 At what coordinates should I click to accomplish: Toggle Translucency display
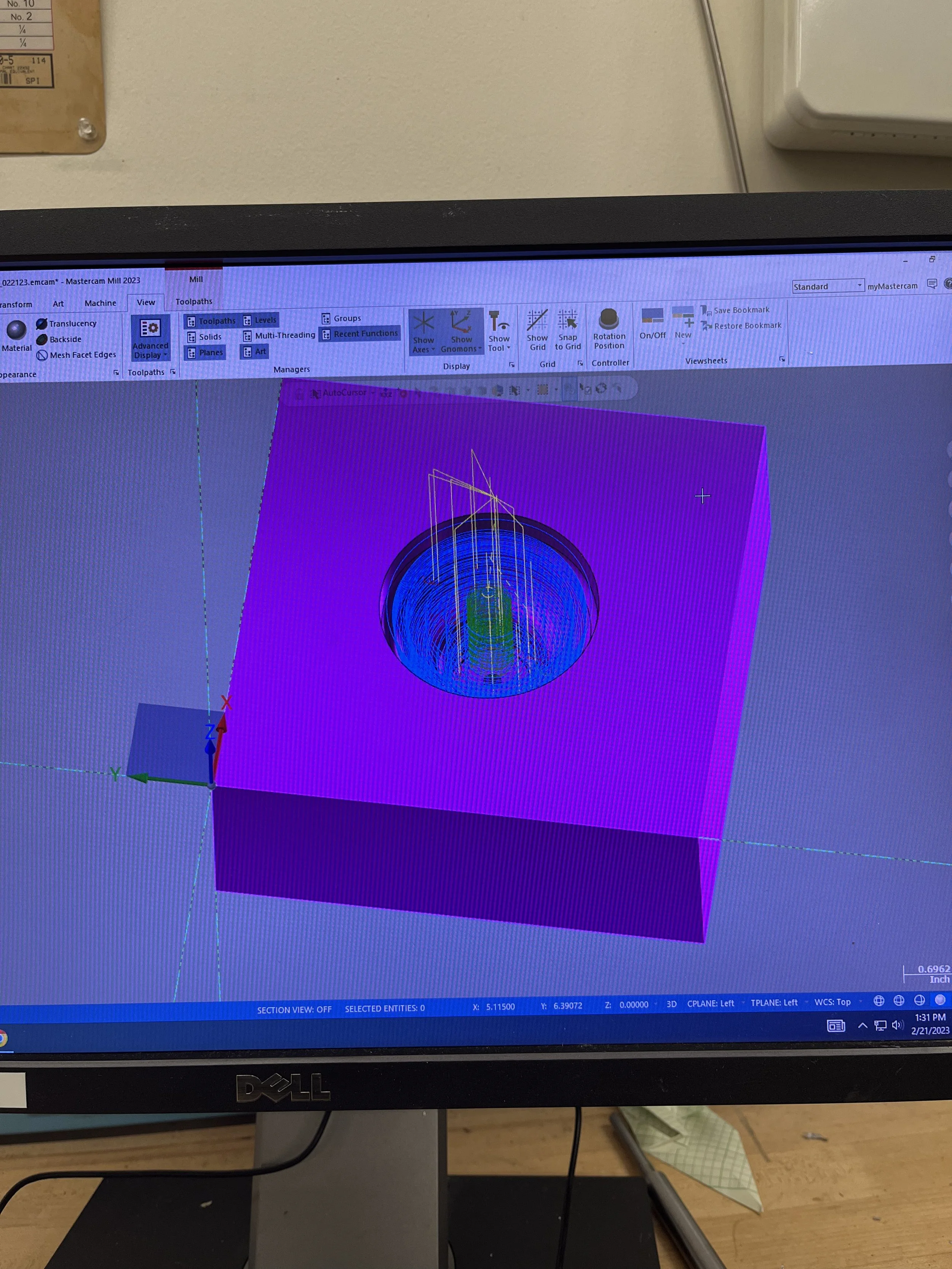tap(67, 324)
